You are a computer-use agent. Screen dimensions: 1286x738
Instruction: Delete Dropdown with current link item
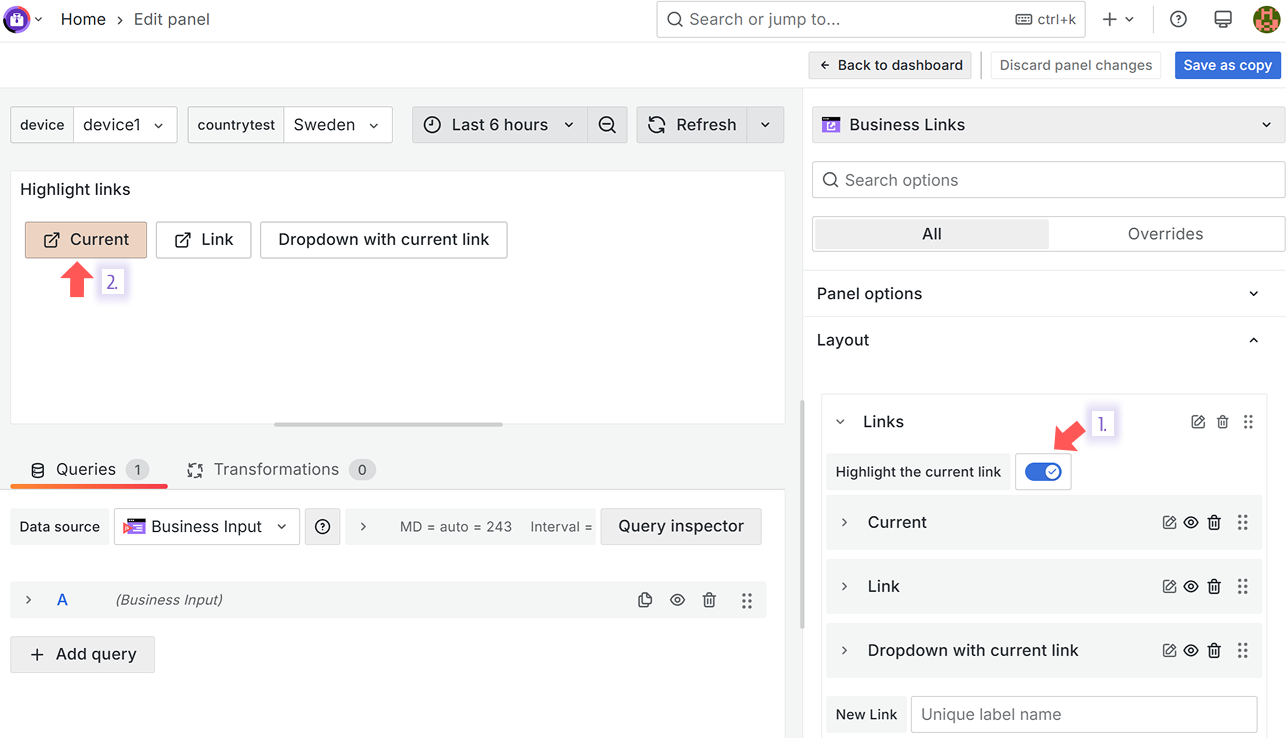1214,650
